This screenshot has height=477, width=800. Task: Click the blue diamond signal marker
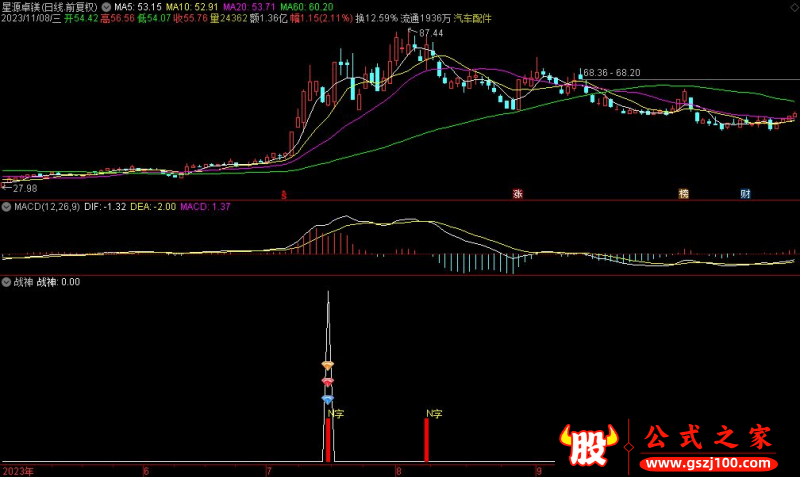(328, 399)
